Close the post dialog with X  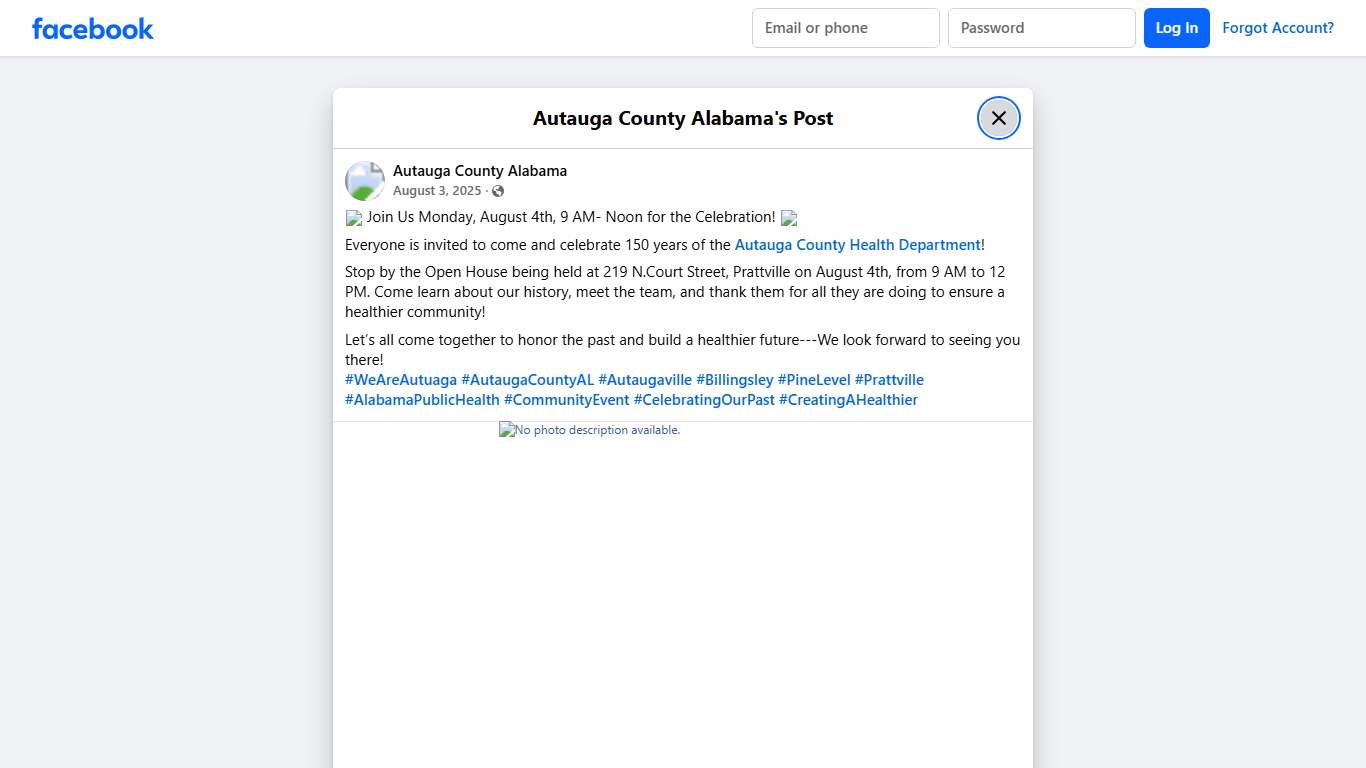[998, 118]
